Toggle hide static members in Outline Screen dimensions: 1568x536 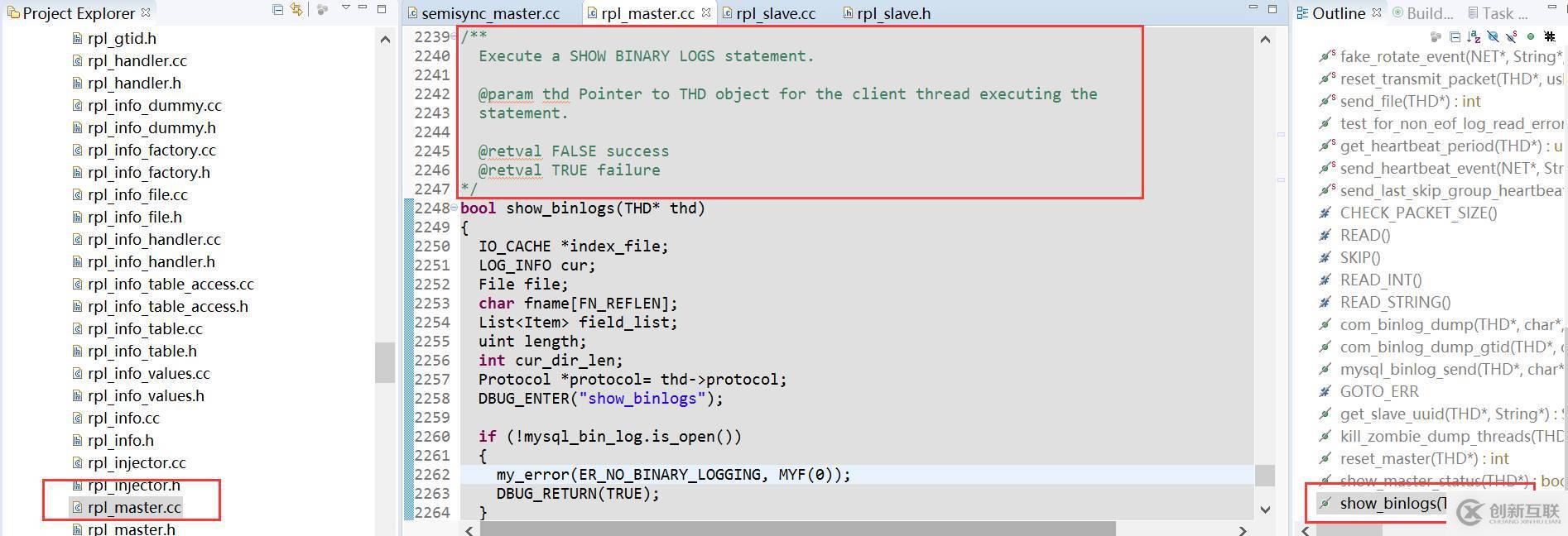(x=1512, y=36)
